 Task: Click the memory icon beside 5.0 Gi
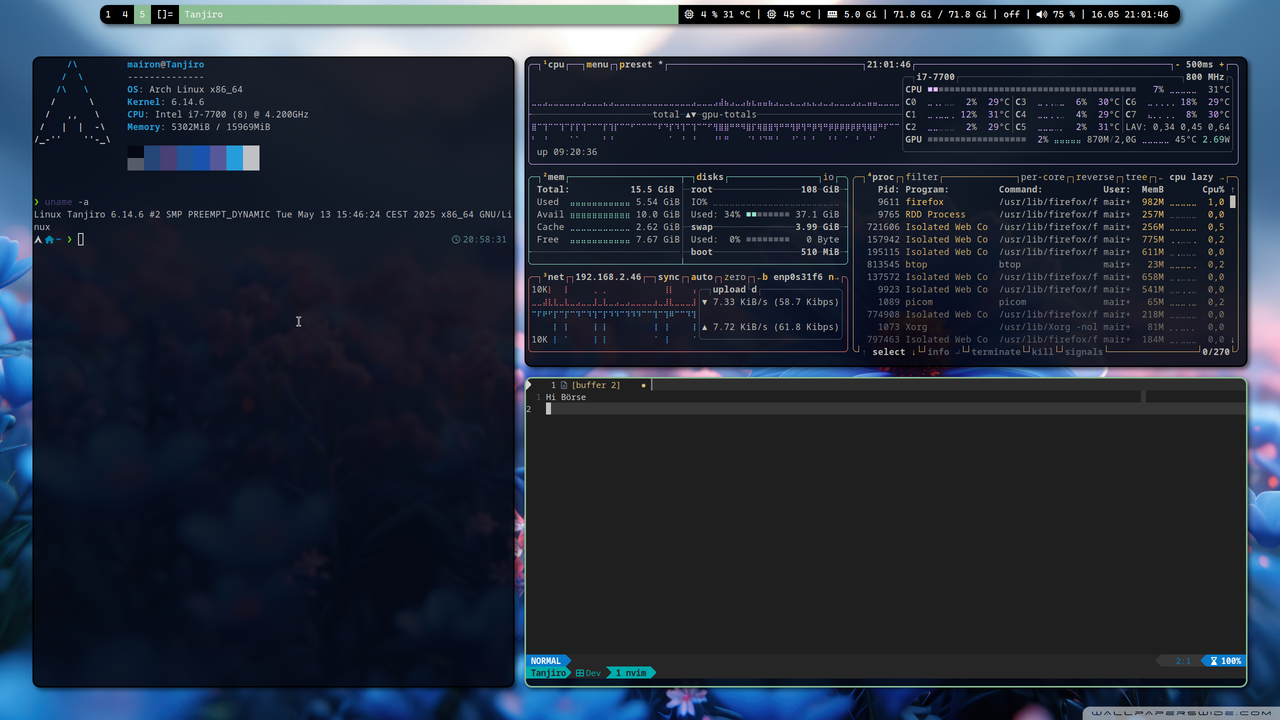832,15
